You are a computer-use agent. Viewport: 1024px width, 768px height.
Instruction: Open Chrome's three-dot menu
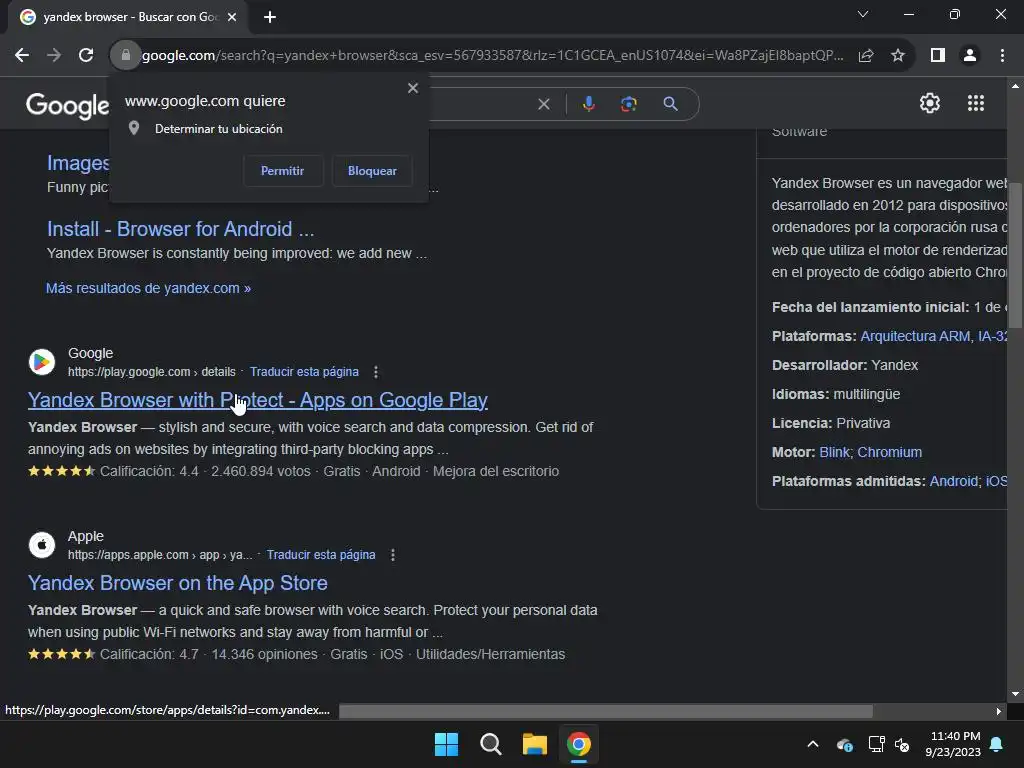pyautogui.click(x=1002, y=56)
